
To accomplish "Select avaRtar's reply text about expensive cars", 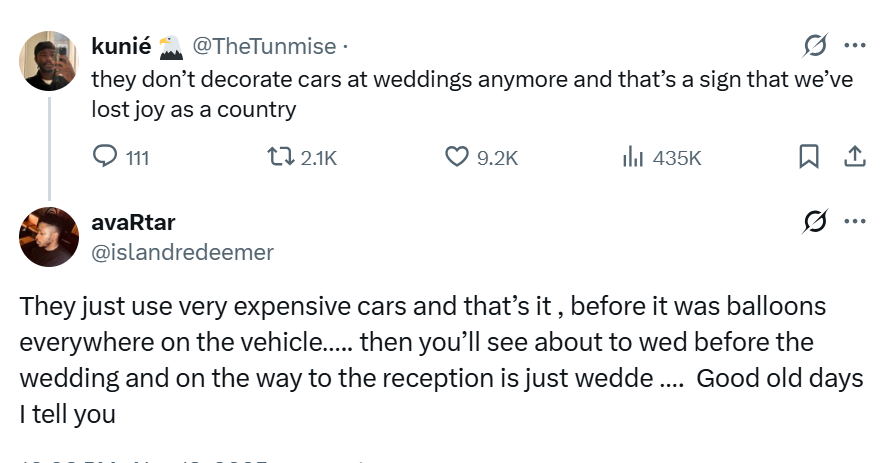I will coord(420,359).
